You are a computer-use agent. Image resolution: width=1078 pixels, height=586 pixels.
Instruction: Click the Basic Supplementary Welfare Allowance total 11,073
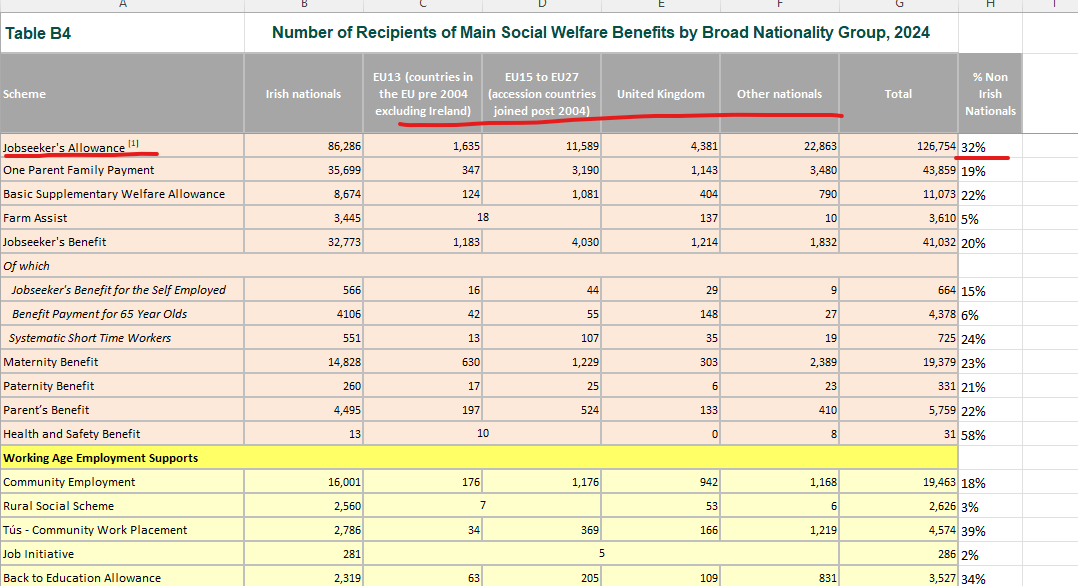tap(899, 194)
